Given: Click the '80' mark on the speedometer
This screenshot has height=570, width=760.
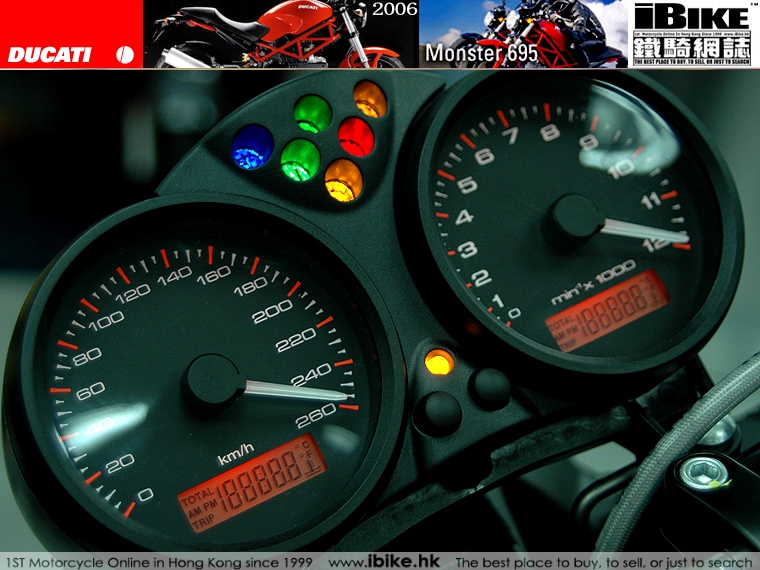Looking at the screenshot, I should pyautogui.click(x=88, y=357).
